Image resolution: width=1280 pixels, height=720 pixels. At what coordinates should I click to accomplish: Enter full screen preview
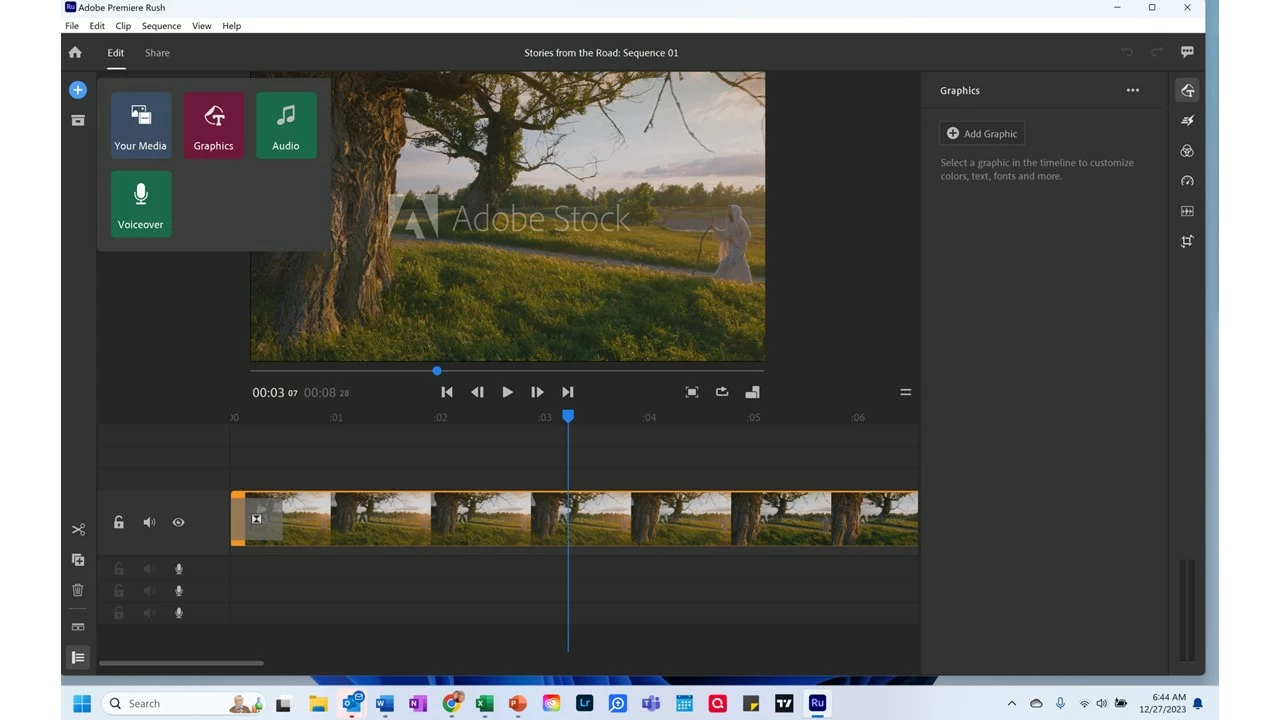click(691, 392)
